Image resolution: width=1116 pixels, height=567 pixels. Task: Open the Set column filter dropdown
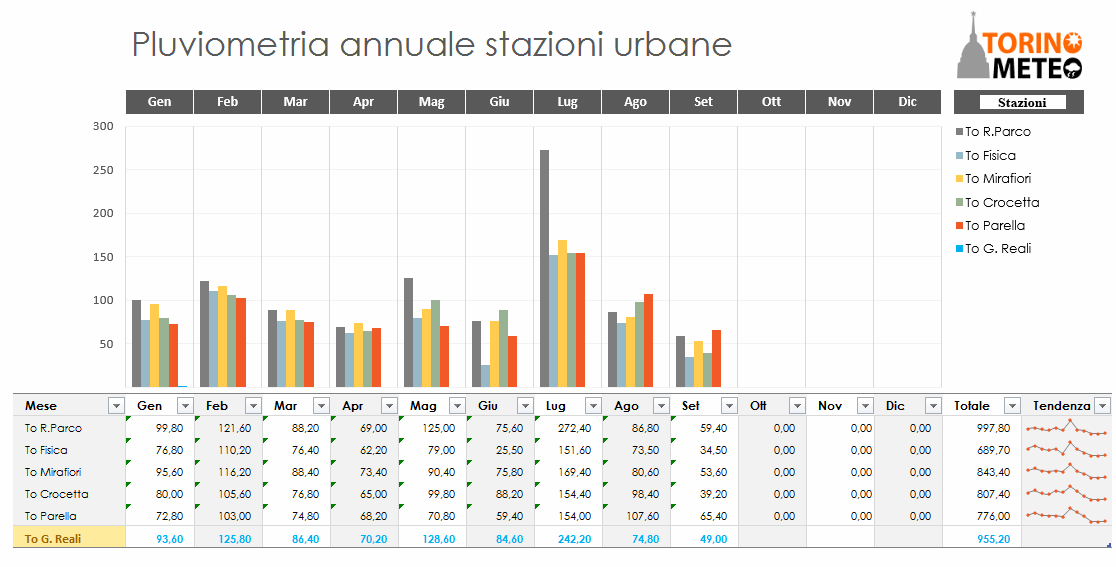coord(730,406)
